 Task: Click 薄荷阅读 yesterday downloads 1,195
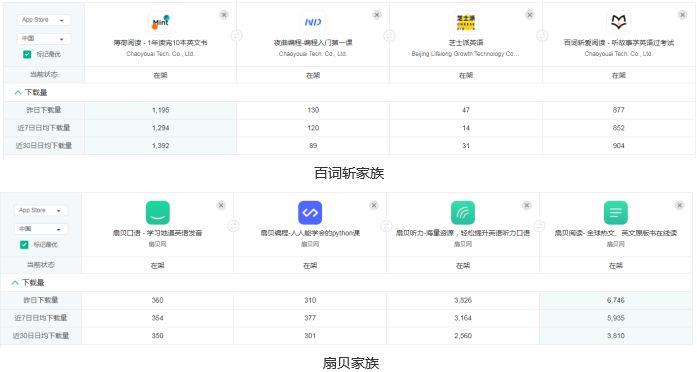(160, 110)
